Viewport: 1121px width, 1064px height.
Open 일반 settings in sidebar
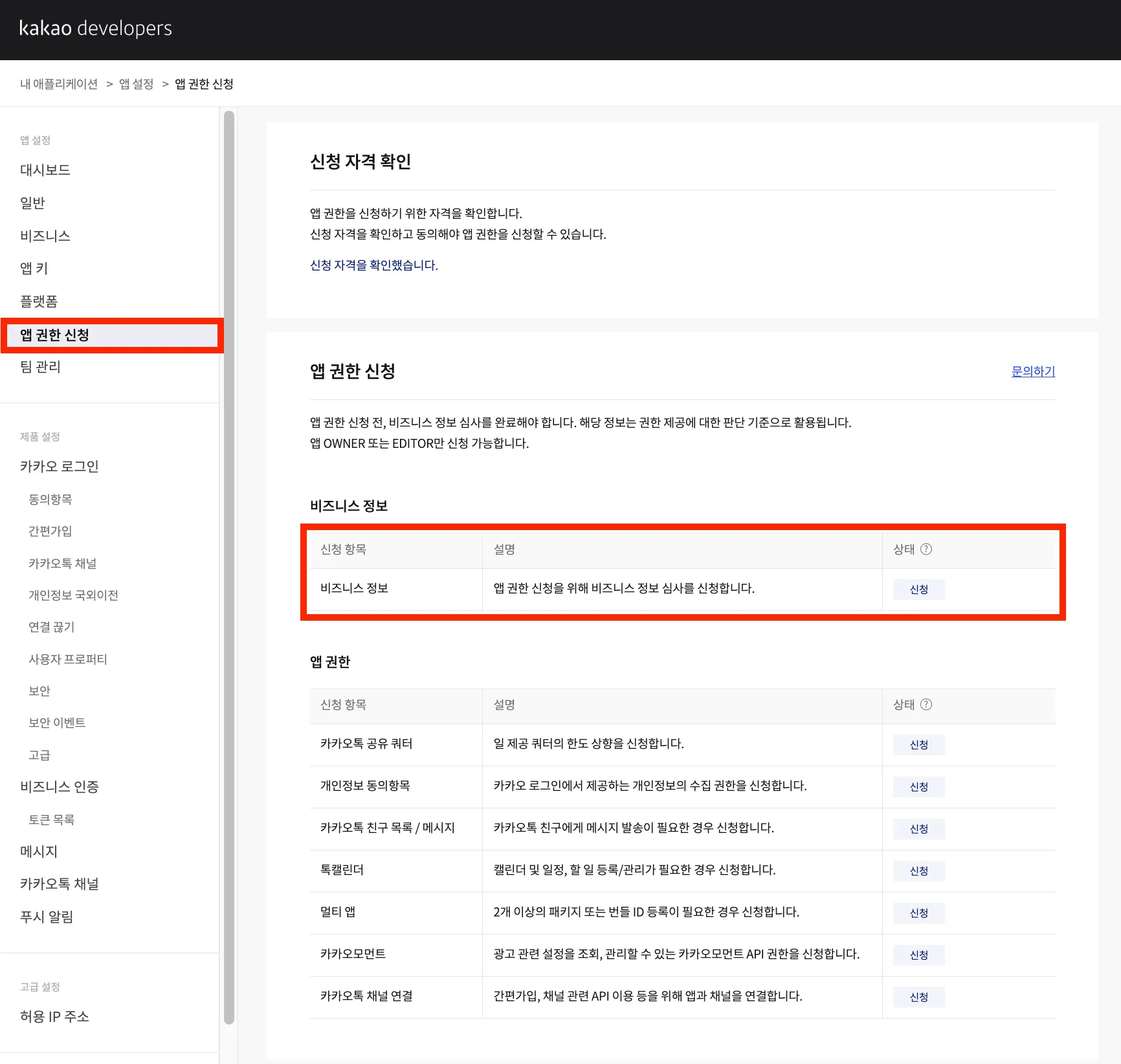pyautogui.click(x=32, y=203)
